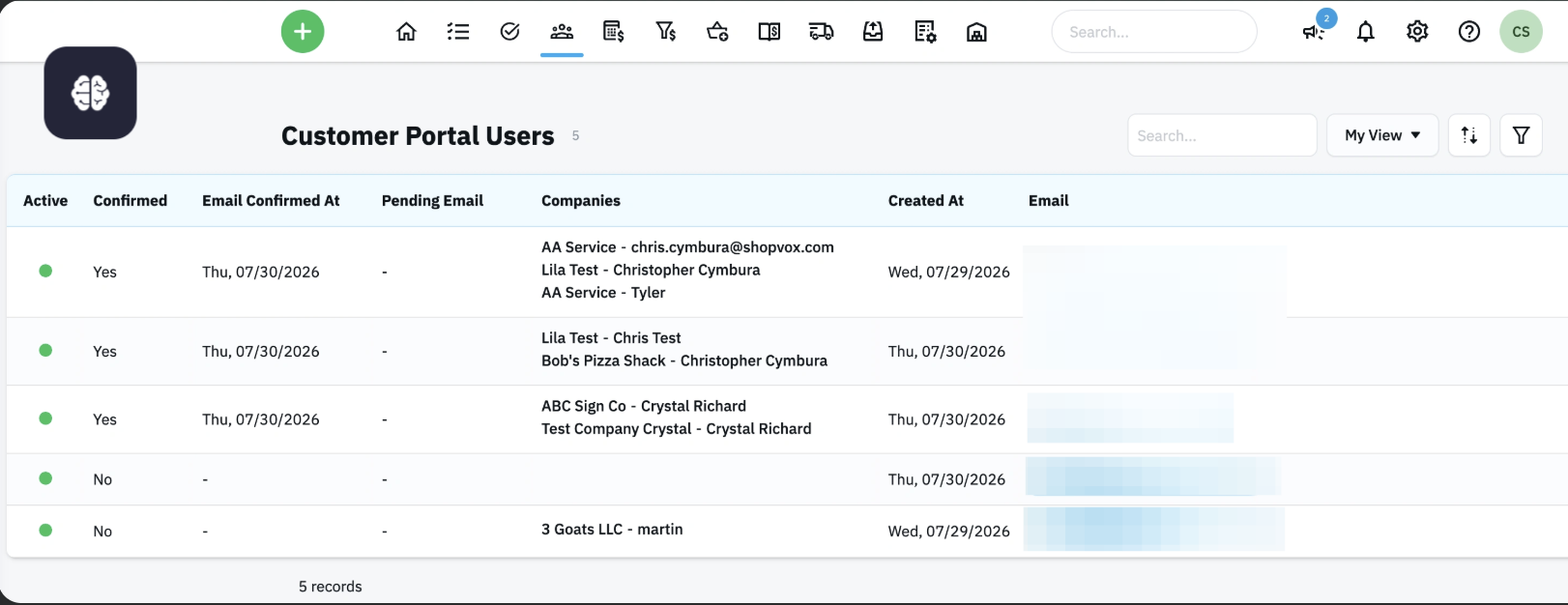Image resolution: width=1568 pixels, height=605 pixels.
Task: Open the notifications bell
Action: [x=1366, y=32]
